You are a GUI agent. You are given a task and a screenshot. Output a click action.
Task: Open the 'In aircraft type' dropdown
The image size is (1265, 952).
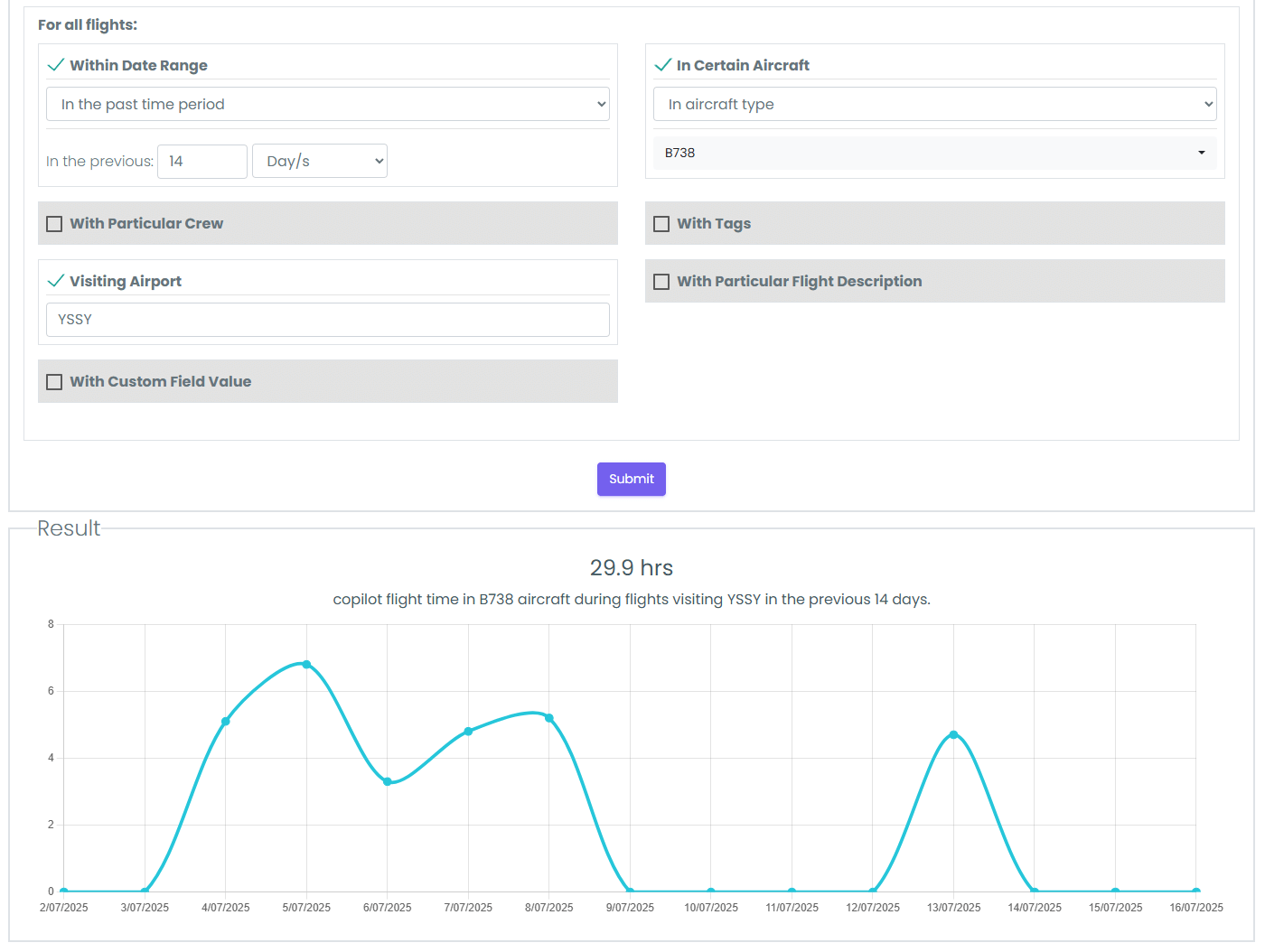(x=935, y=104)
